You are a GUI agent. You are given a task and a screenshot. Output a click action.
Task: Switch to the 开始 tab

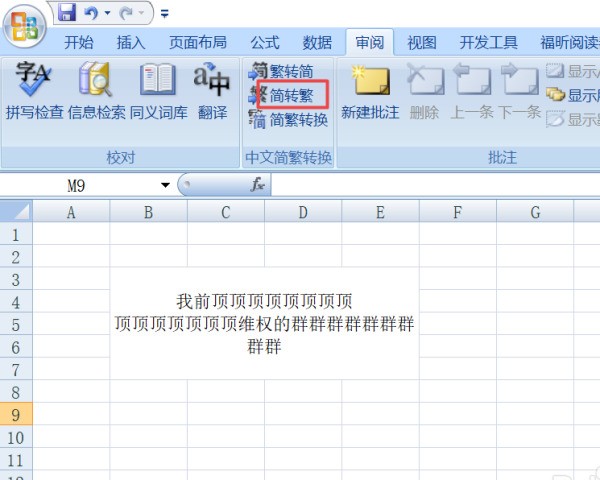79,42
